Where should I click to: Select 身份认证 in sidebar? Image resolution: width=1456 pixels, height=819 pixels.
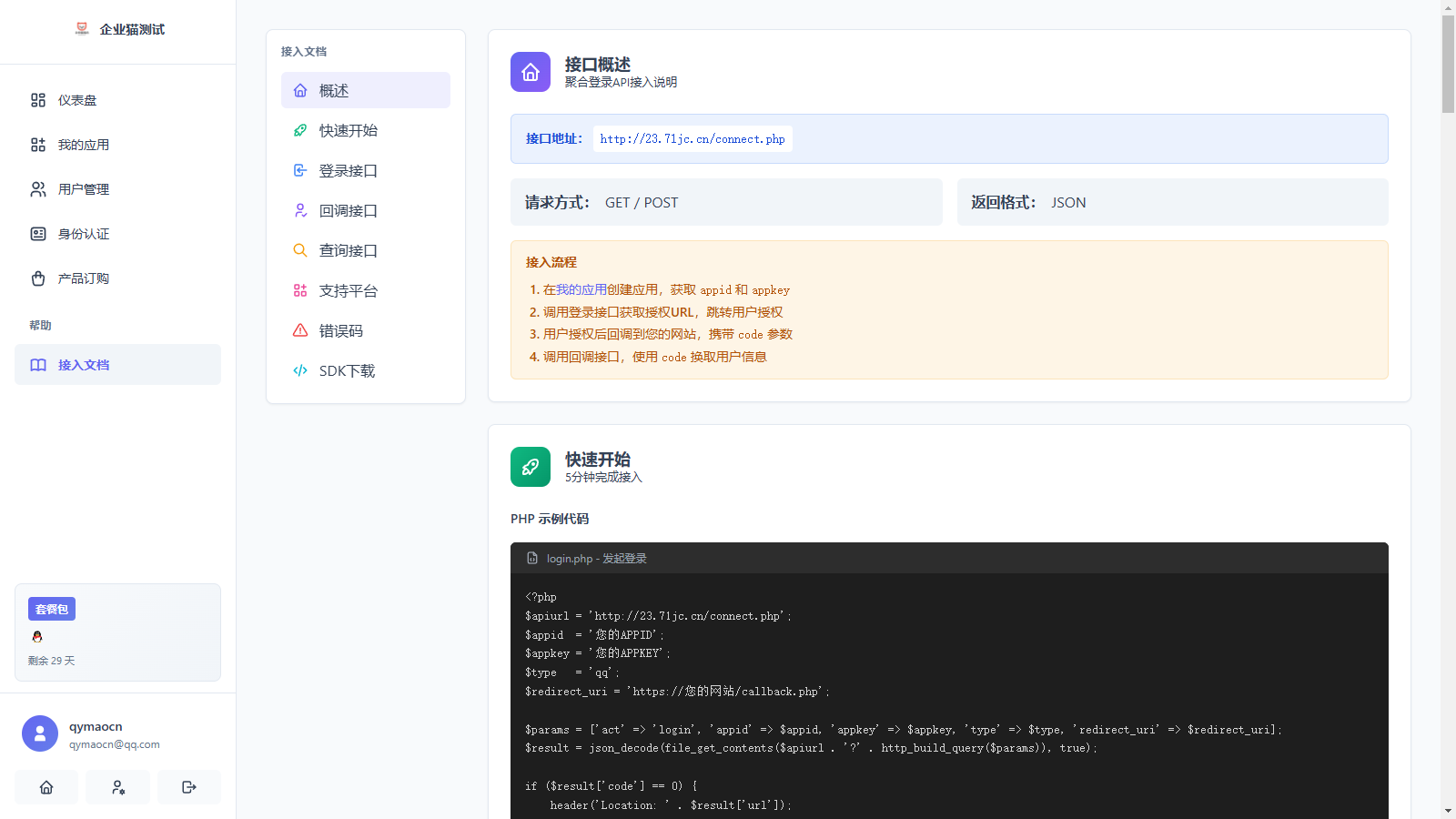tap(83, 234)
